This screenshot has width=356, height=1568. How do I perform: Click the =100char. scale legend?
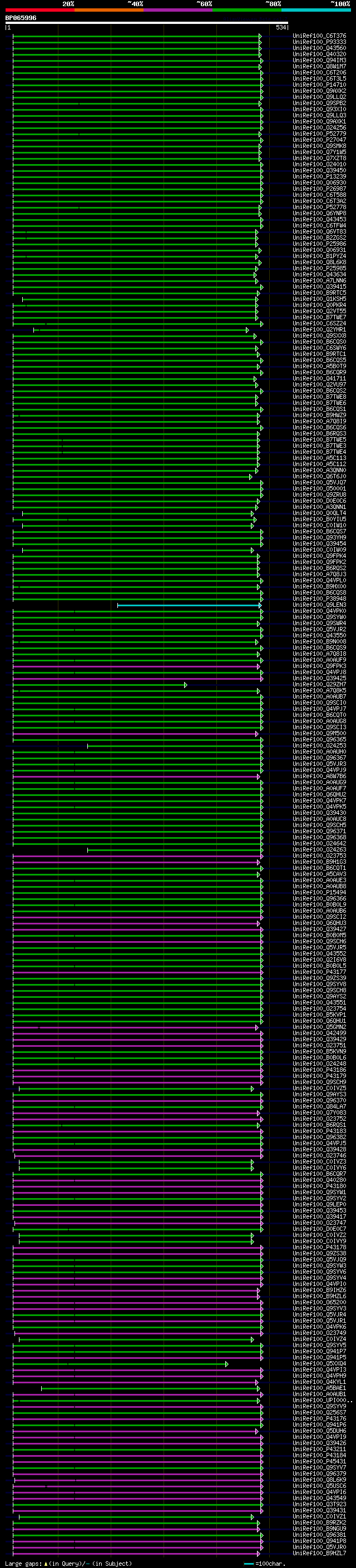pos(264,1564)
